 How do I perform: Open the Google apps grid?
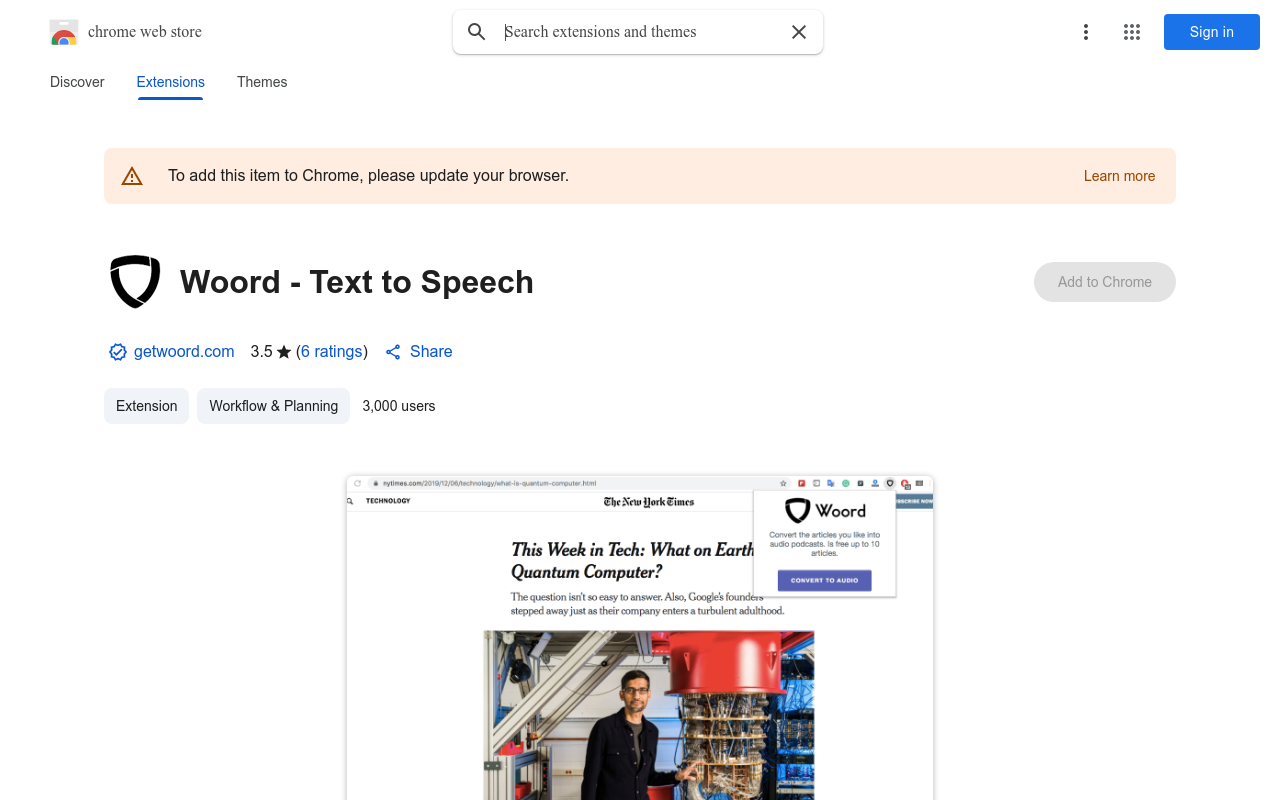tap(1132, 32)
